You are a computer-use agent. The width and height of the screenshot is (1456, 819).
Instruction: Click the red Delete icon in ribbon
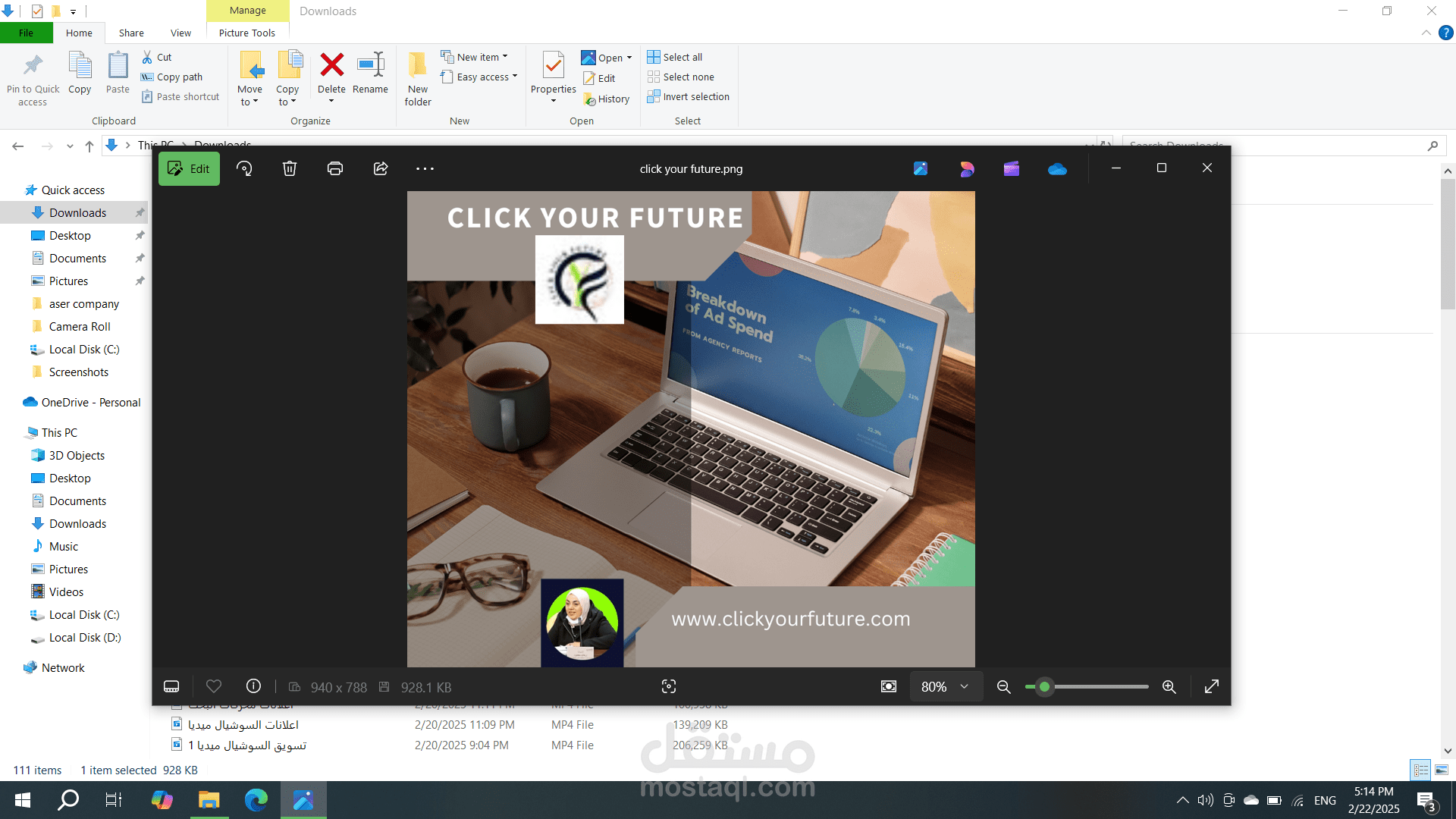tap(331, 65)
